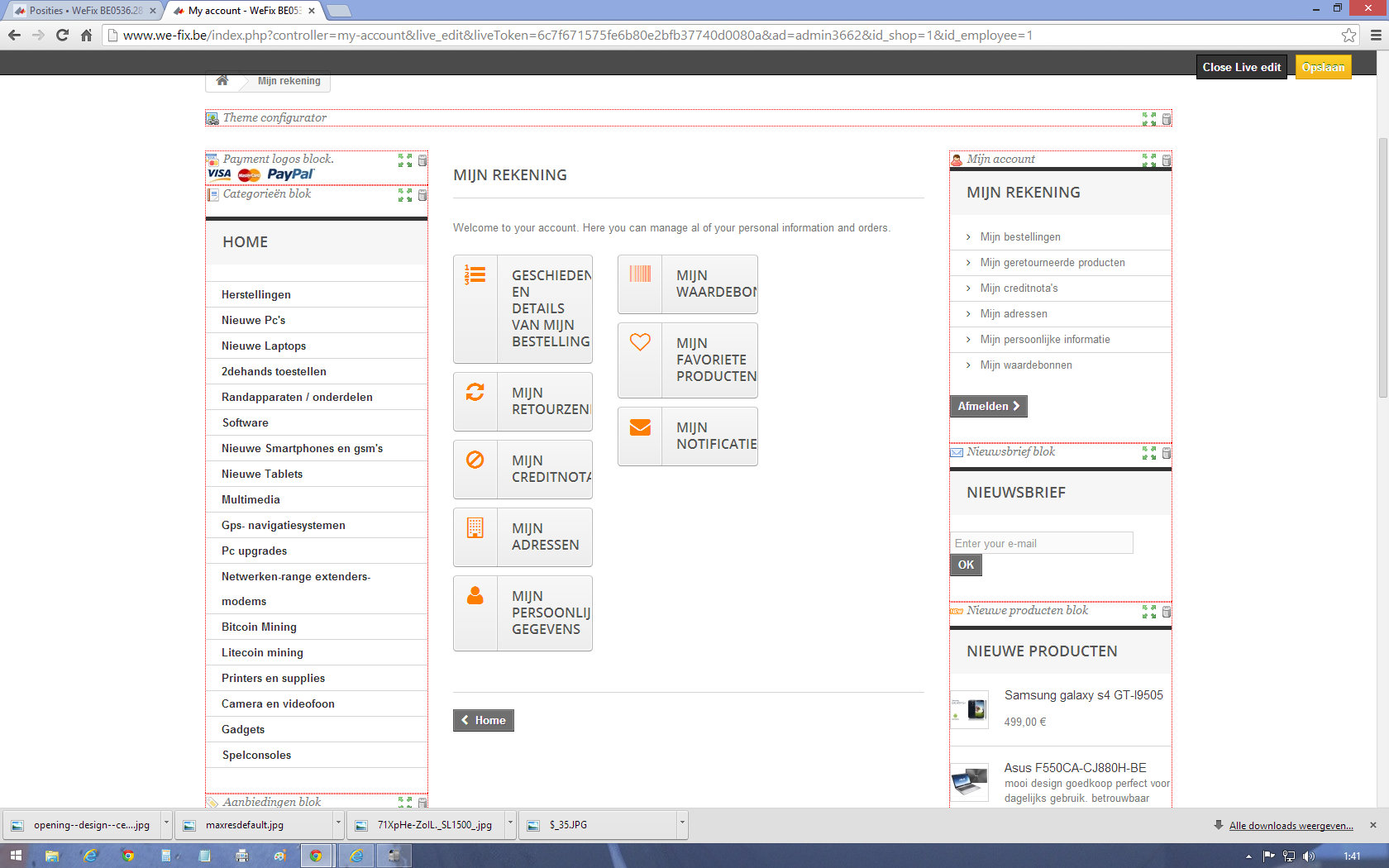Viewport: 1389px width, 868px height.
Task: Click Alle downloads weergeven link
Action: pyautogui.click(x=1291, y=825)
